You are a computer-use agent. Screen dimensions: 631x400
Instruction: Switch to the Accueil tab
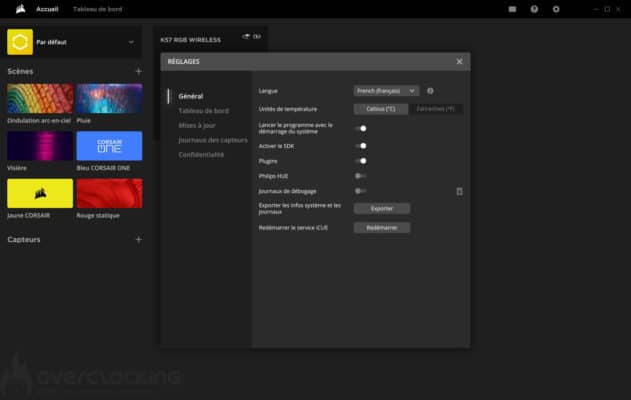47,9
